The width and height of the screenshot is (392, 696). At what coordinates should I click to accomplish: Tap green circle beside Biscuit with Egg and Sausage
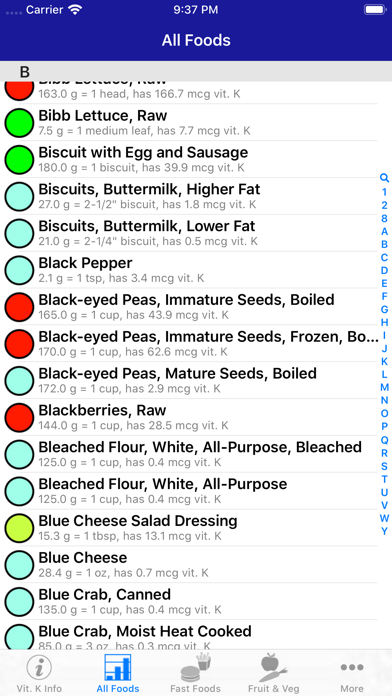coord(20,159)
